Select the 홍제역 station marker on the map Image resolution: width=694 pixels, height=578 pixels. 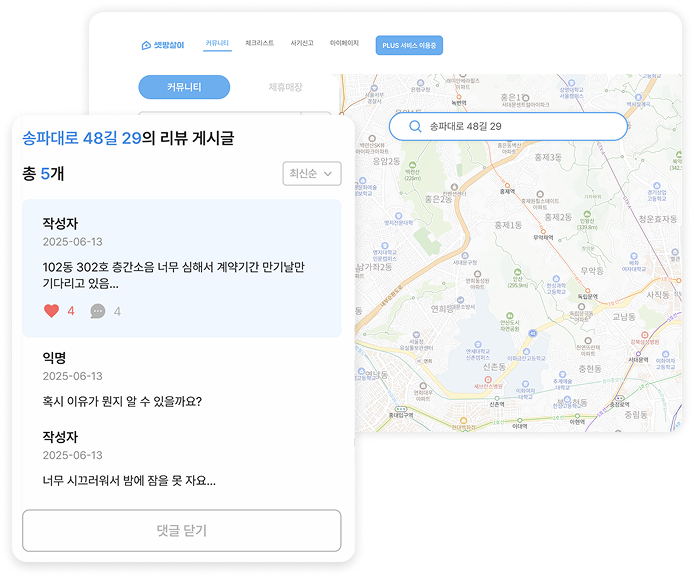[507, 186]
